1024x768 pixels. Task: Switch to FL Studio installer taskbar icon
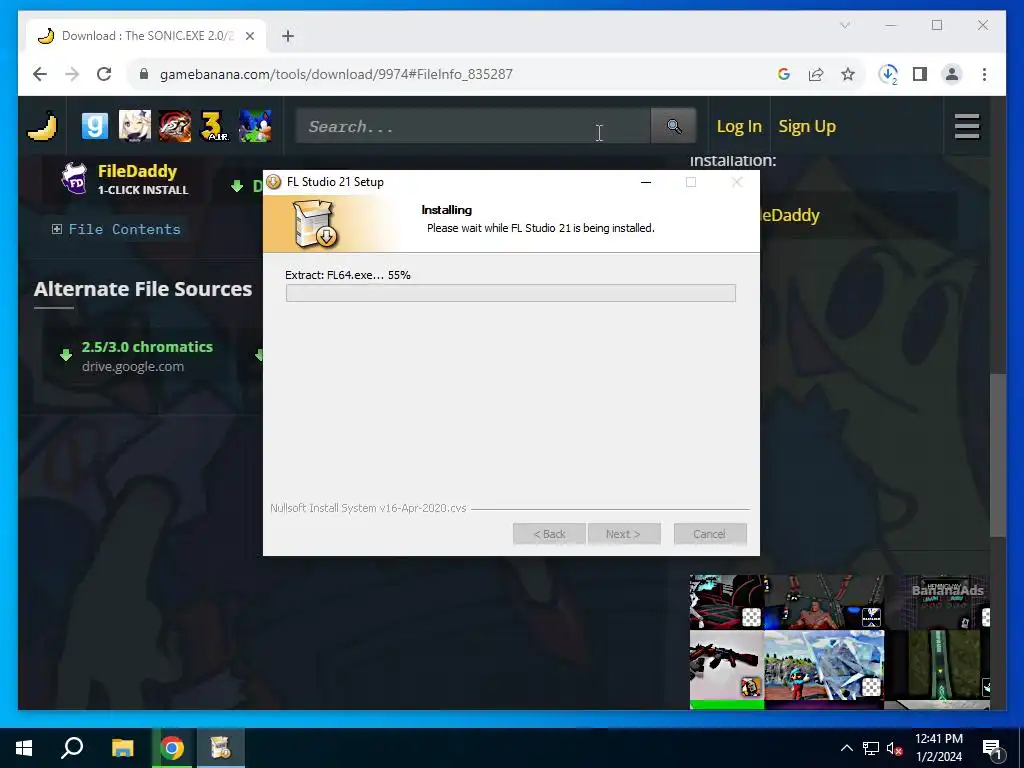click(221, 748)
